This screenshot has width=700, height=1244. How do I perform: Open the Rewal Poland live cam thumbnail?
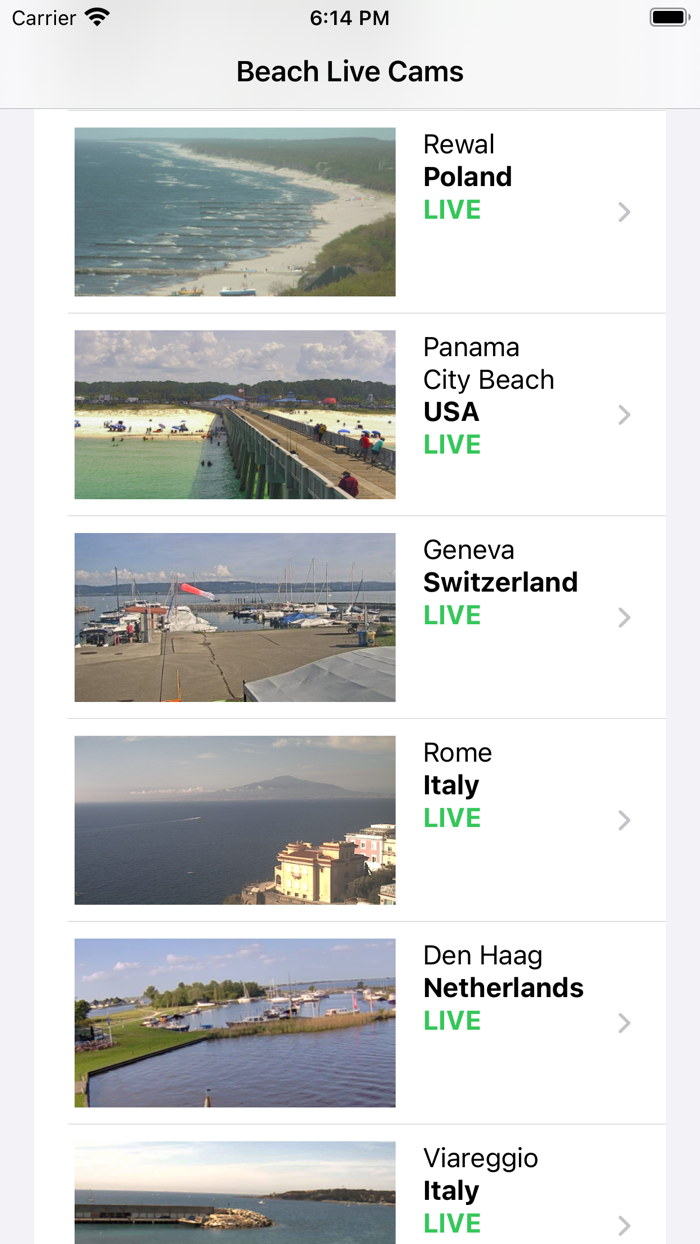(x=234, y=211)
